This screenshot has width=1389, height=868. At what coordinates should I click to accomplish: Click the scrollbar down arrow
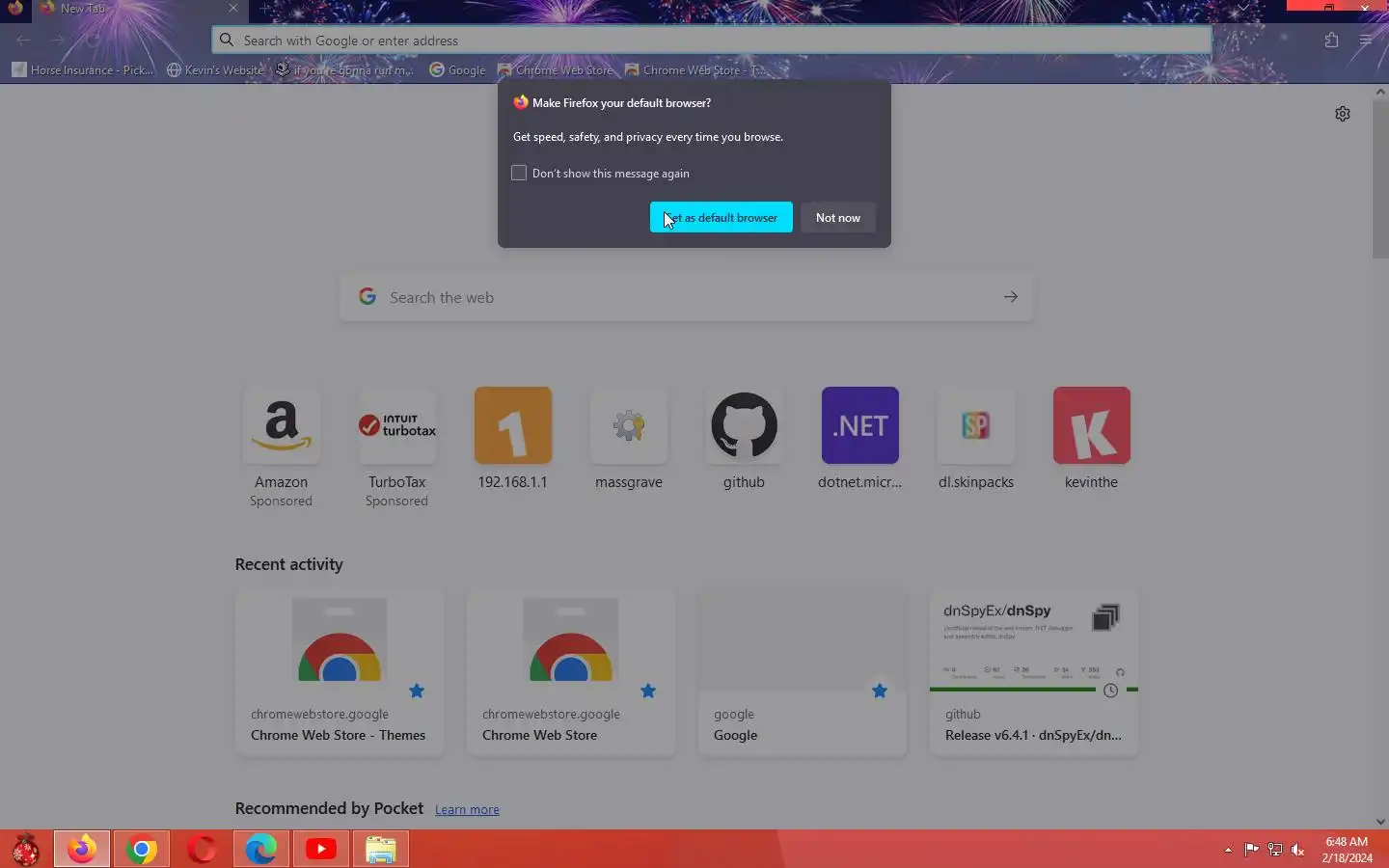coord(1380,822)
